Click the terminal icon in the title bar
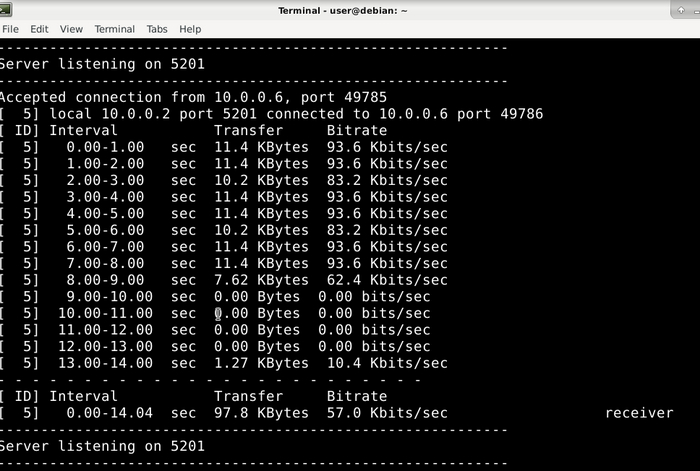This screenshot has width=700, height=471. [x=6, y=9]
